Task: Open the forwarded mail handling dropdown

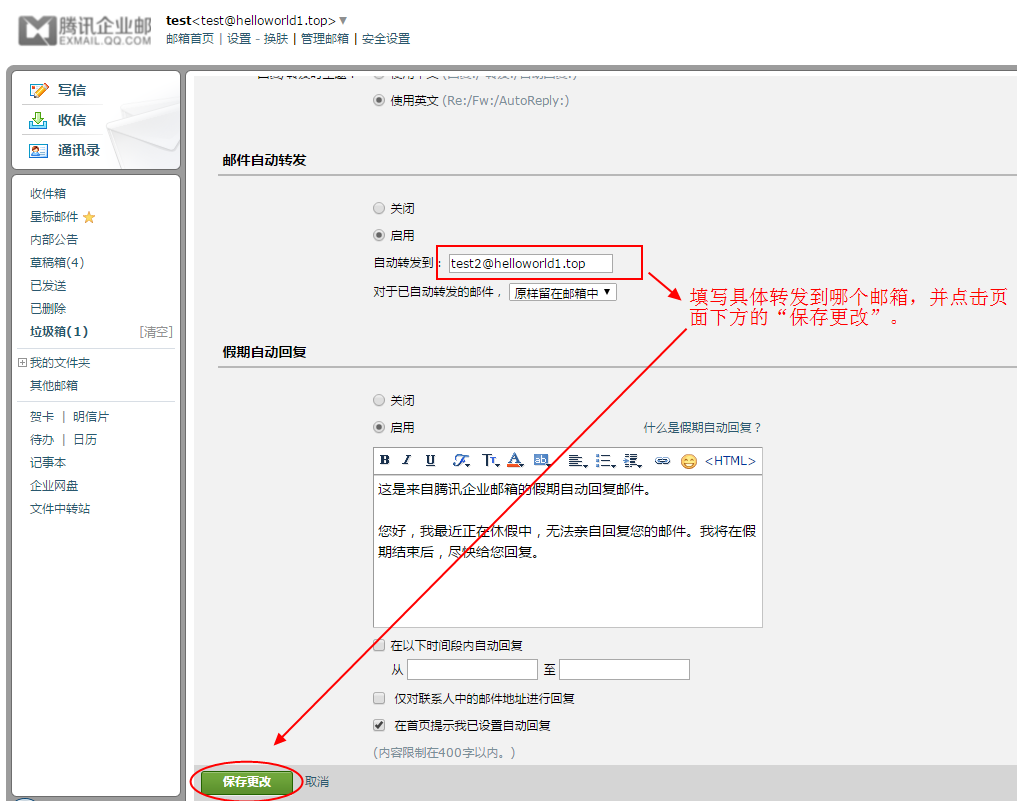Action: pyautogui.click(x=563, y=293)
